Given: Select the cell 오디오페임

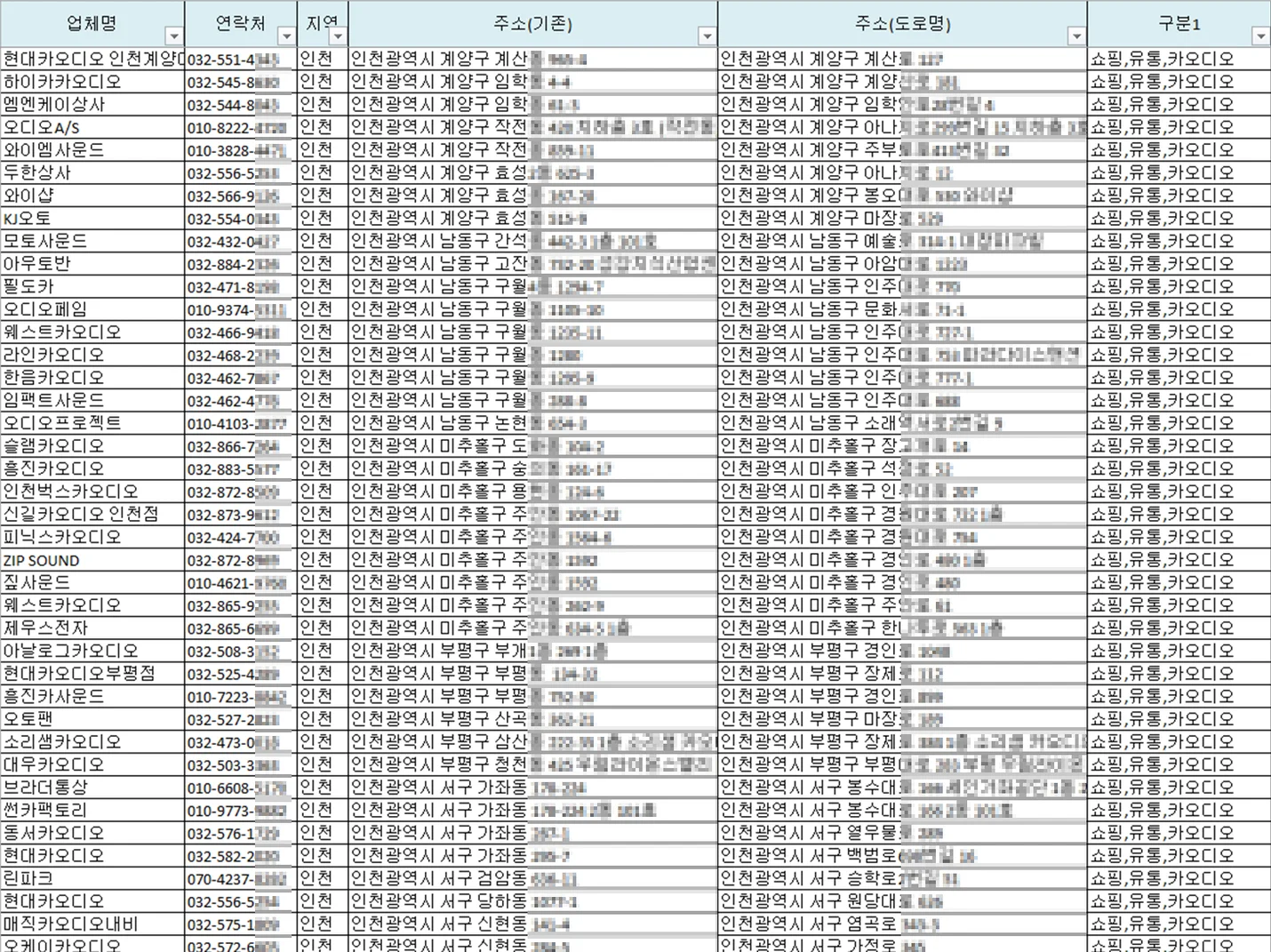Looking at the screenshot, I should (x=92, y=309).
